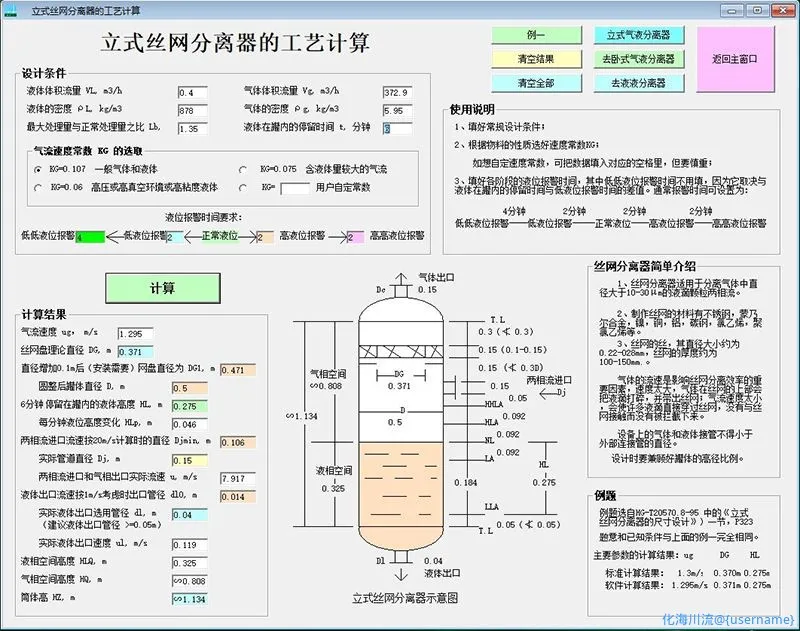Screen dimensions: 800x631
Task: Click the 实际管道直径 Dj field 0.15
Action: (x=190, y=461)
